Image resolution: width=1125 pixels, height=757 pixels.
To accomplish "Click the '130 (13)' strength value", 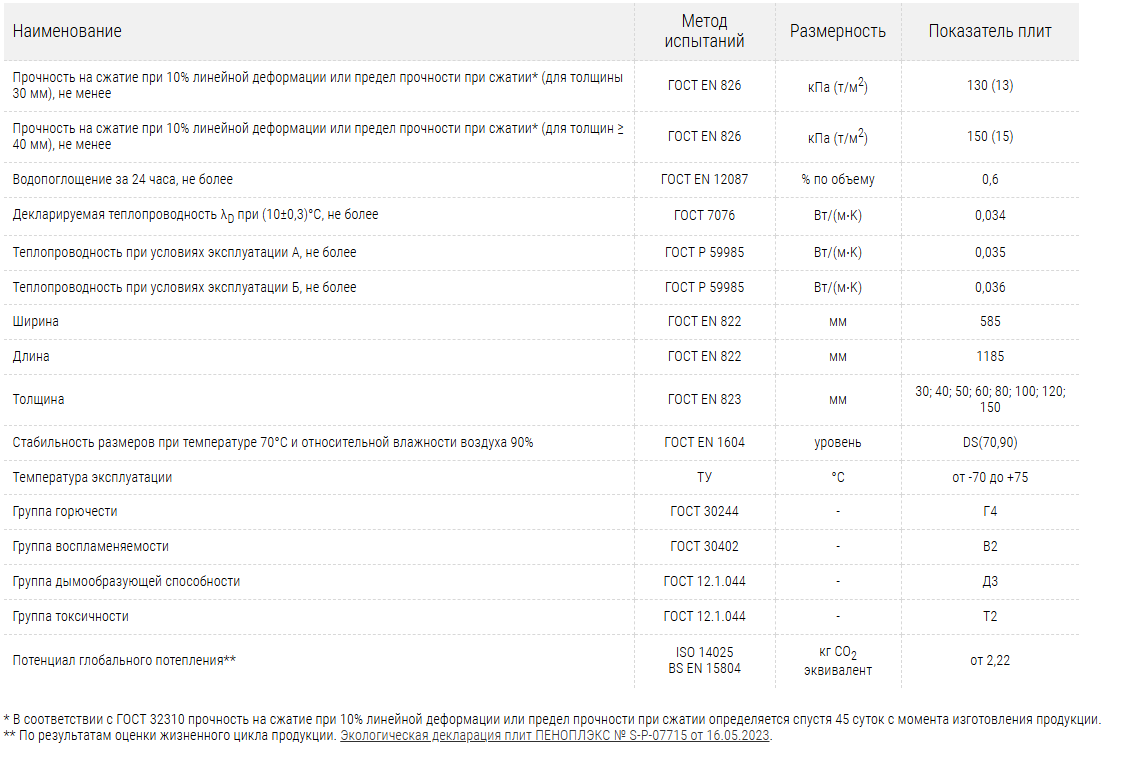I will pyautogui.click(x=989, y=86).
